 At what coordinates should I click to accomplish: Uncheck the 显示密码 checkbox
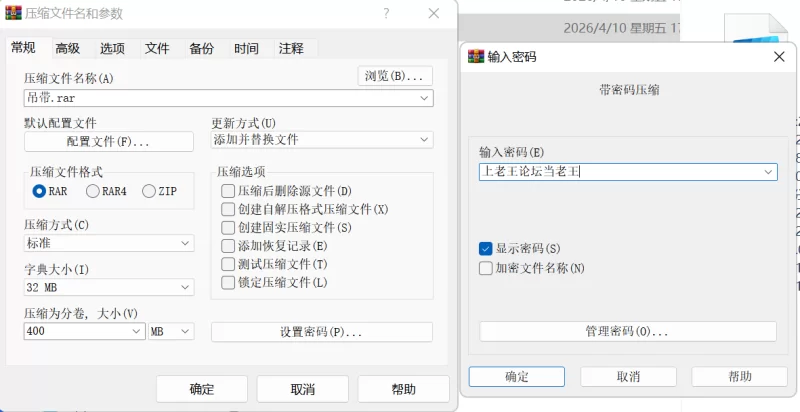point(486,248)
